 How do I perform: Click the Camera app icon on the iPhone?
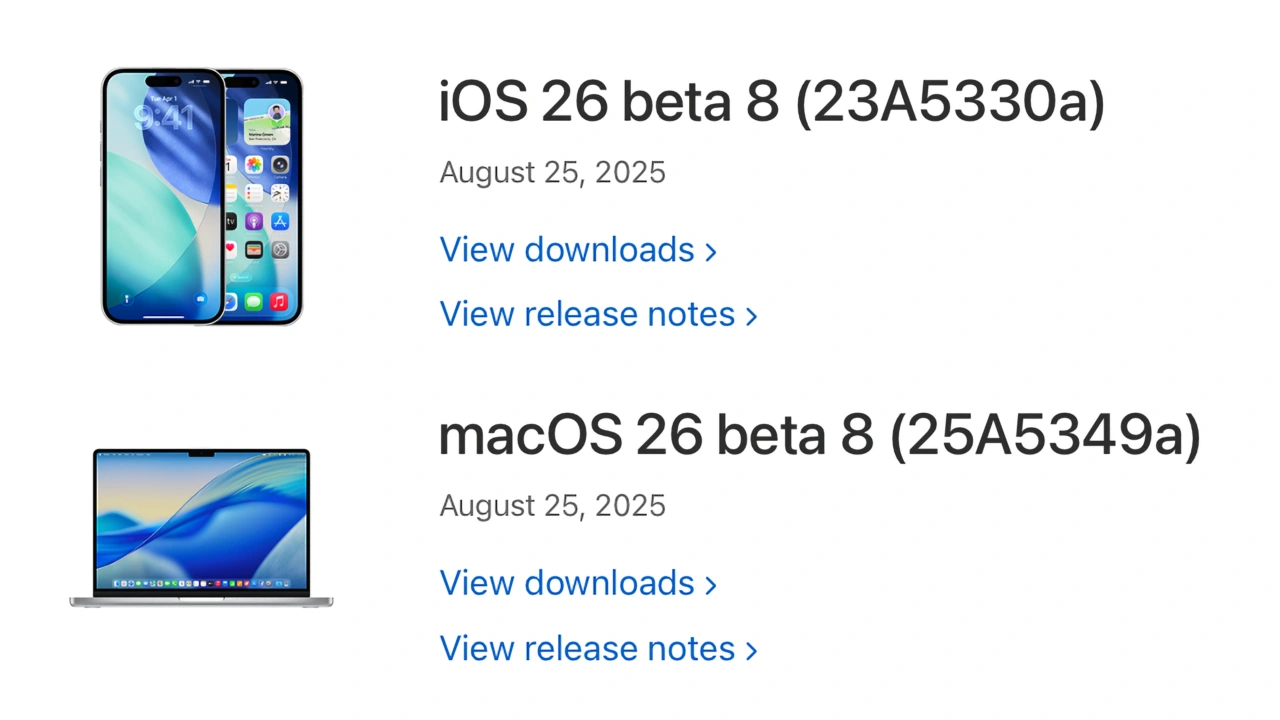coord(280,165)
